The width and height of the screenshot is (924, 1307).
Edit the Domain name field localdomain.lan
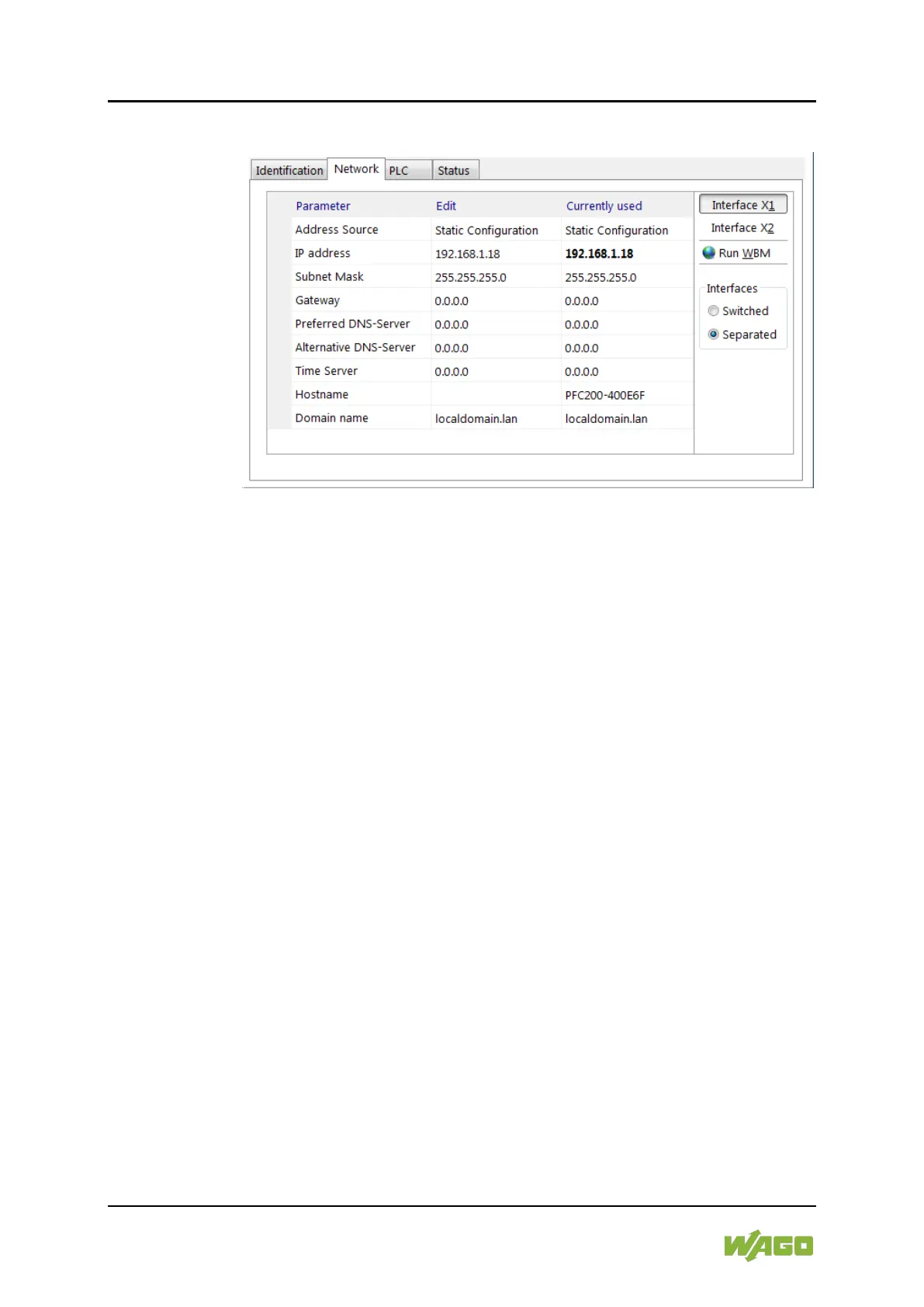point(496,418)
